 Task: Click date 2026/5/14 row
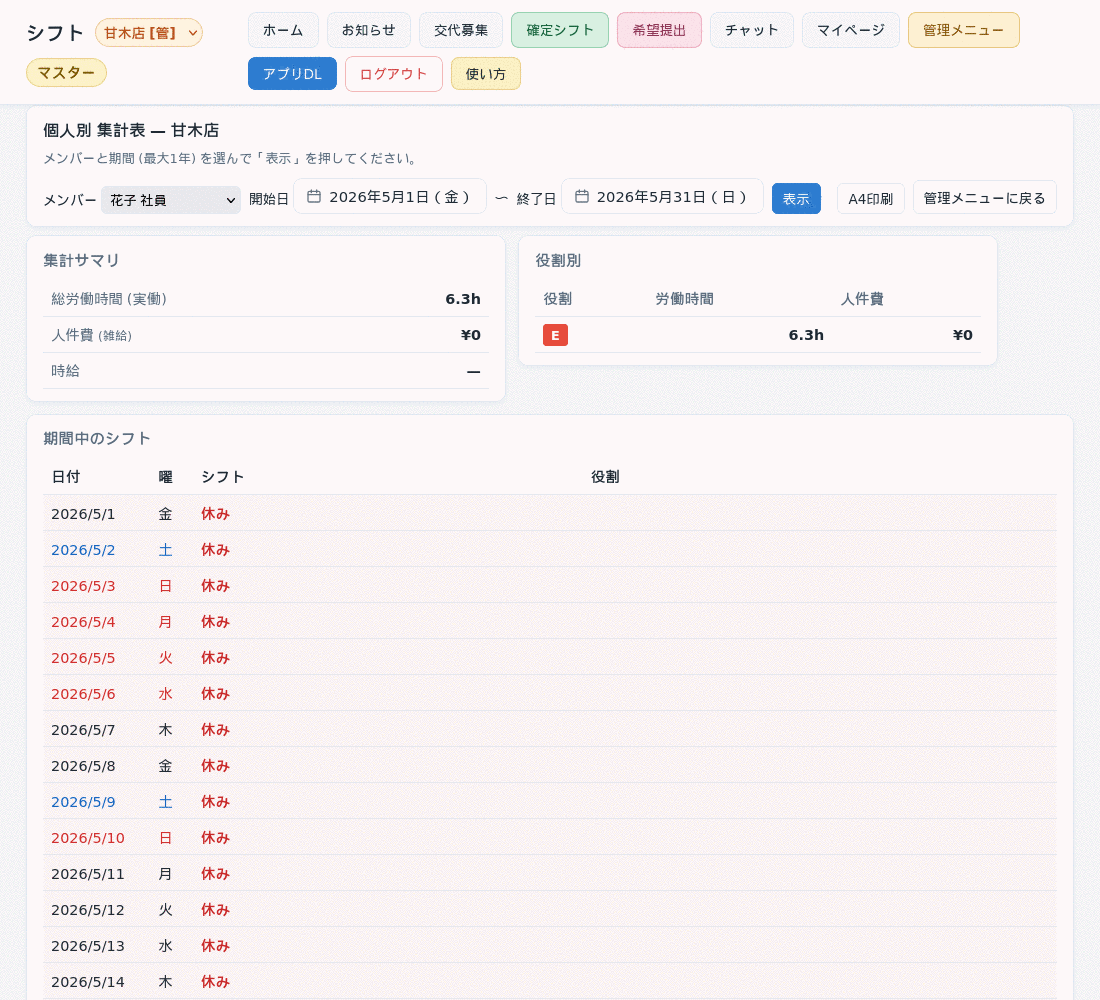[549, 981]
